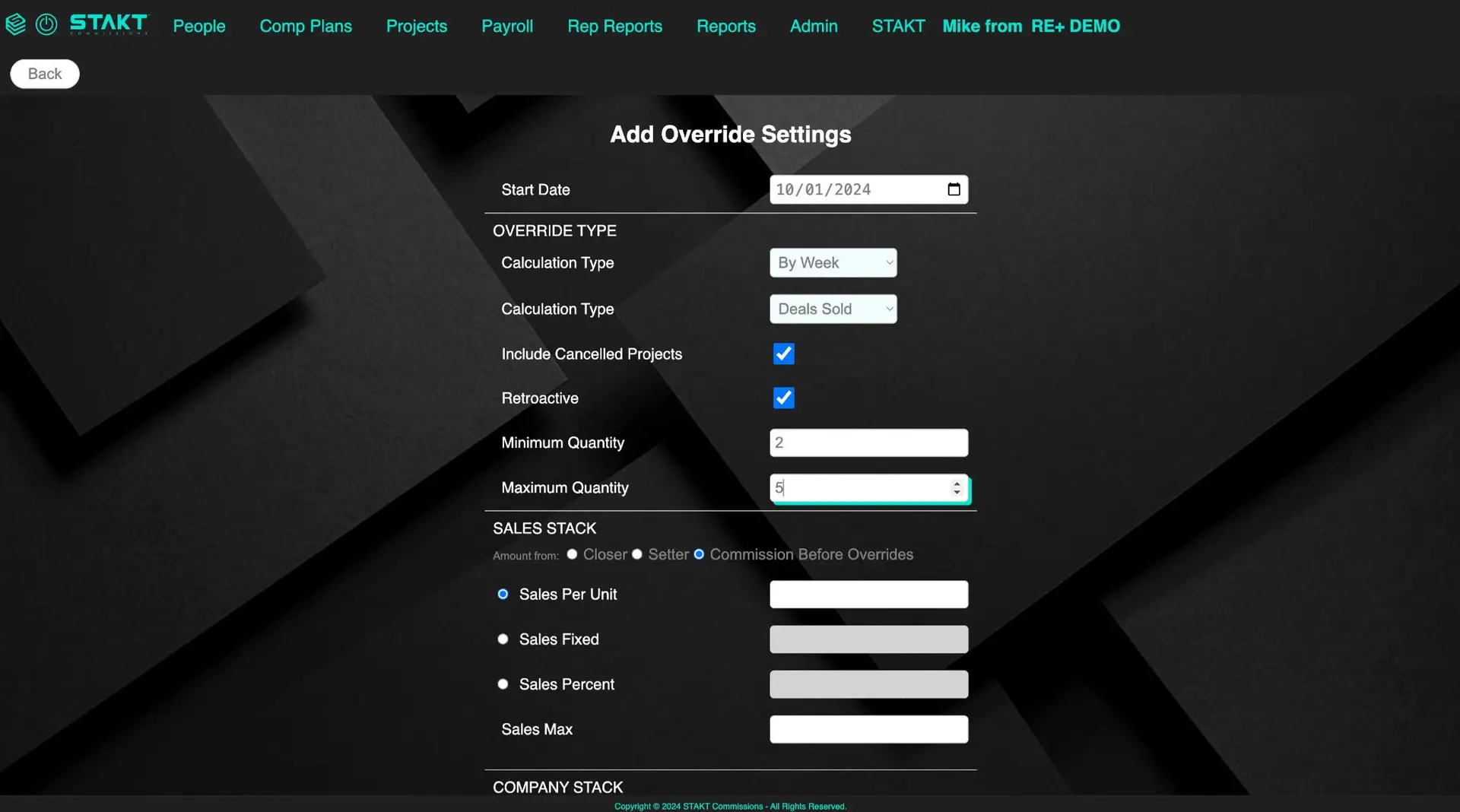Uncheck Include Cancelled Projects
This screenshot has width=1460, height=812.
(x=783, y=354)
